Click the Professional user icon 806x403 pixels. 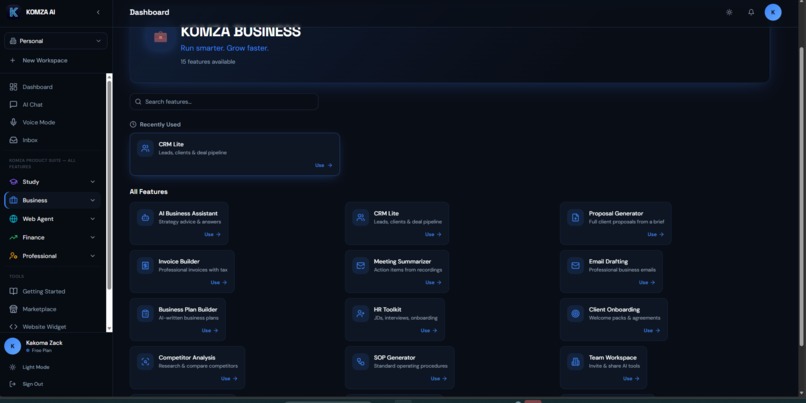pos(13,256)
